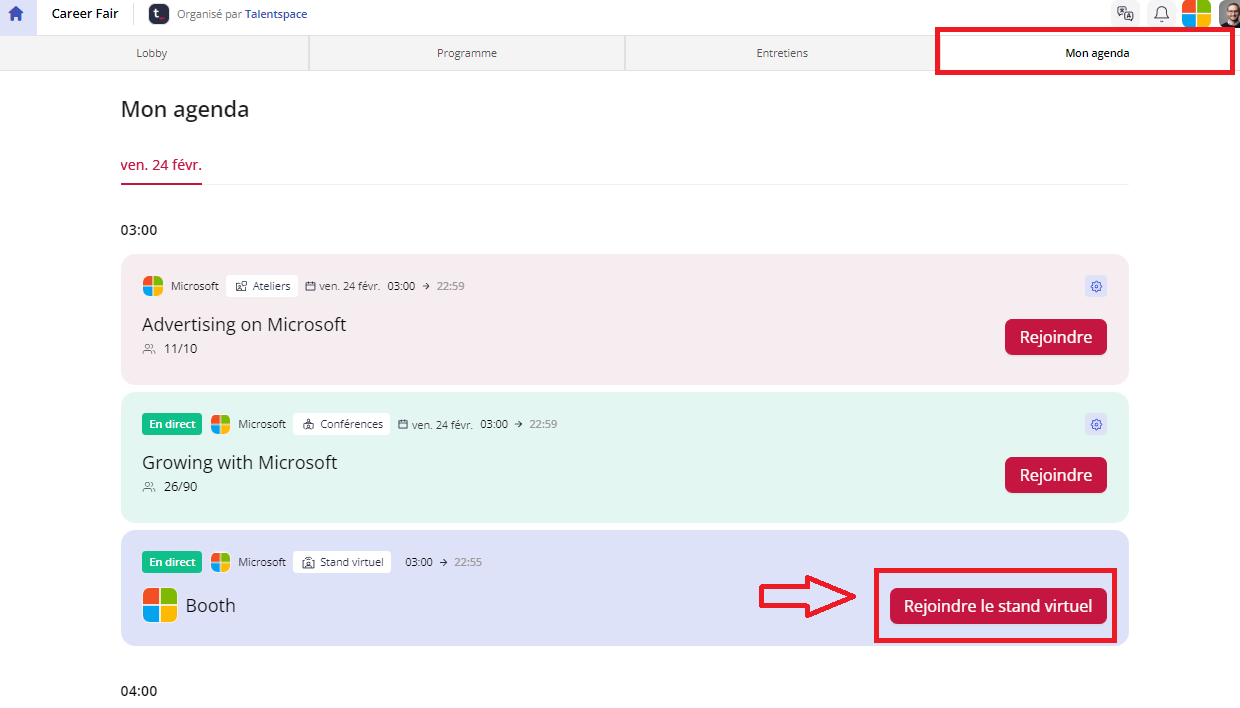Select the Mon agenda tab

coord(1097,53)
